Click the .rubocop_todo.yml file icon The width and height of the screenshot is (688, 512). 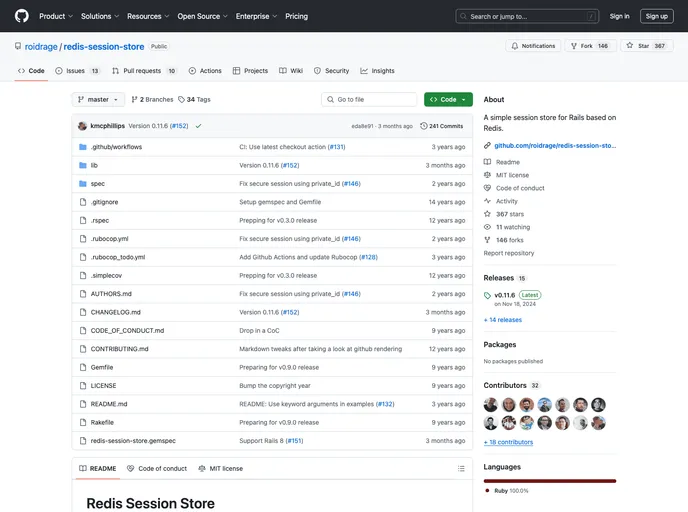tap(82, 257)
